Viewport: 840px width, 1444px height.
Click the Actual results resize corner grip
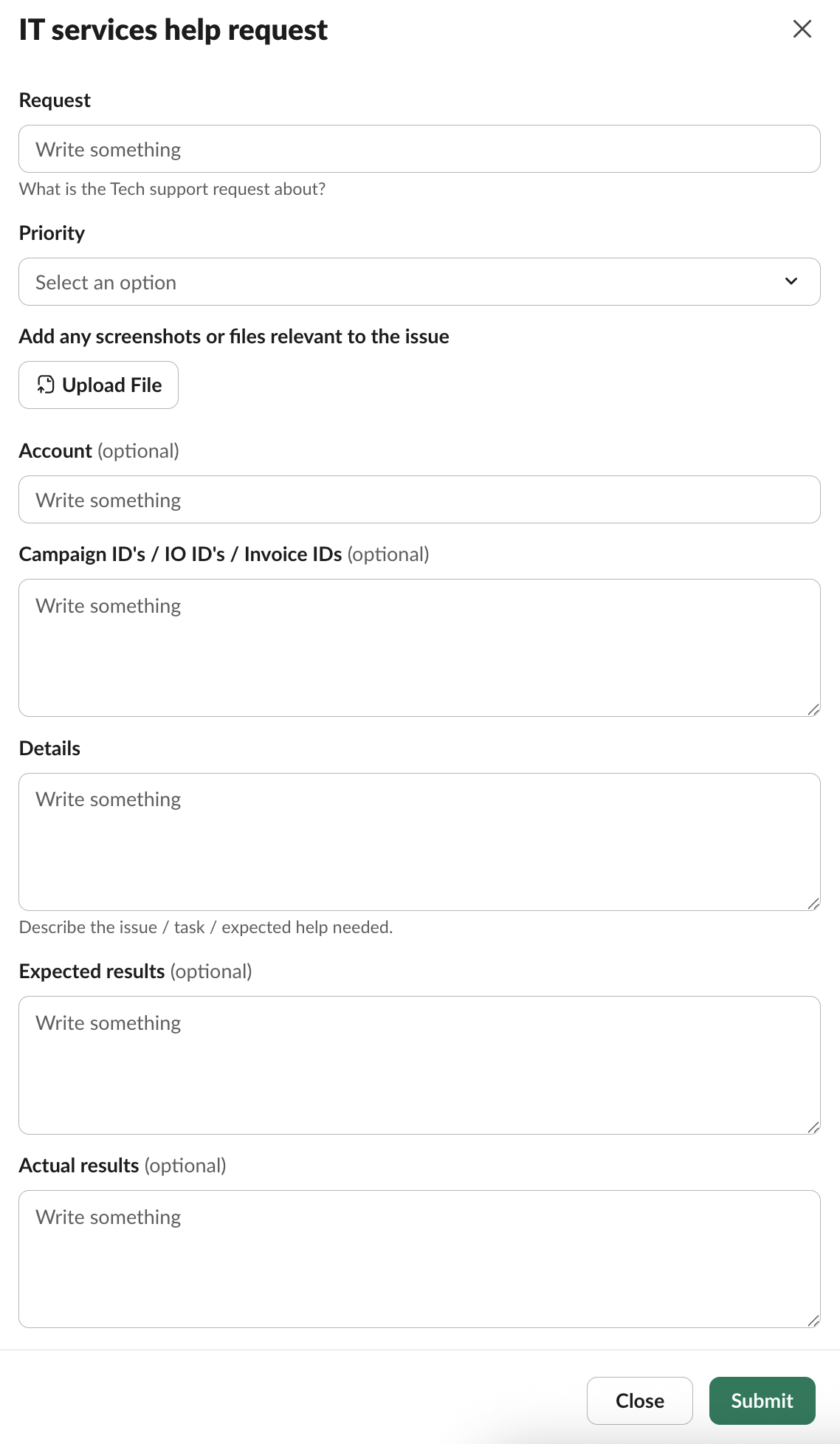813,1321
